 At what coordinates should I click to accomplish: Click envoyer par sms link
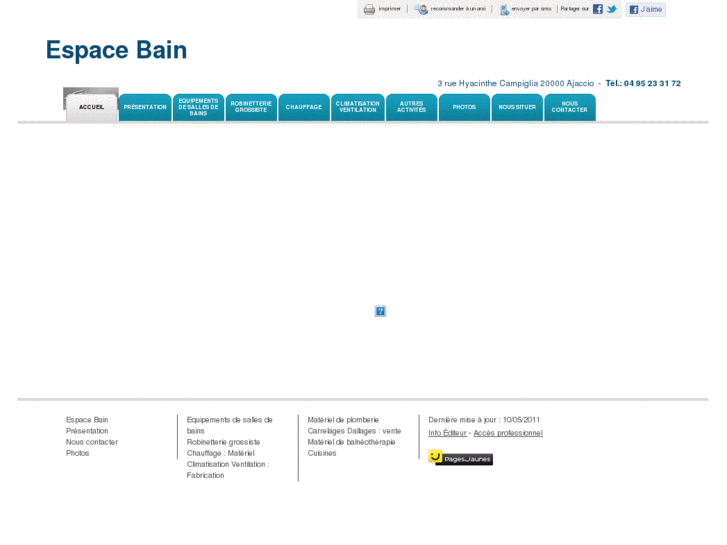point(531,9)
